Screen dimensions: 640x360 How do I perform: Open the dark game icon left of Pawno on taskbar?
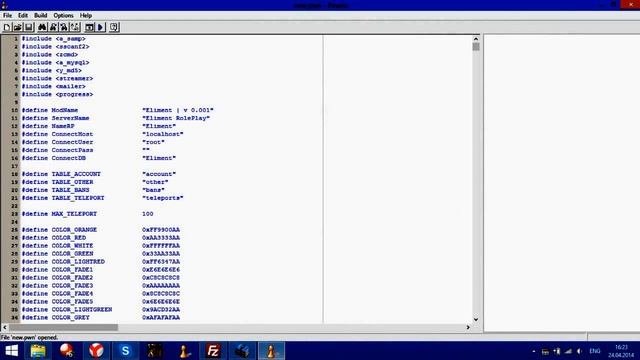(154, 351)
